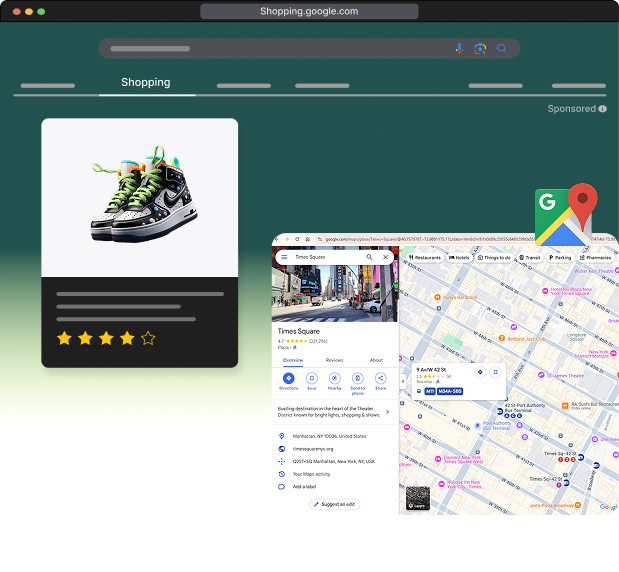The image size is (619, 572).
Task: Save Times Square with the Save icon
Action: [311, 378]
